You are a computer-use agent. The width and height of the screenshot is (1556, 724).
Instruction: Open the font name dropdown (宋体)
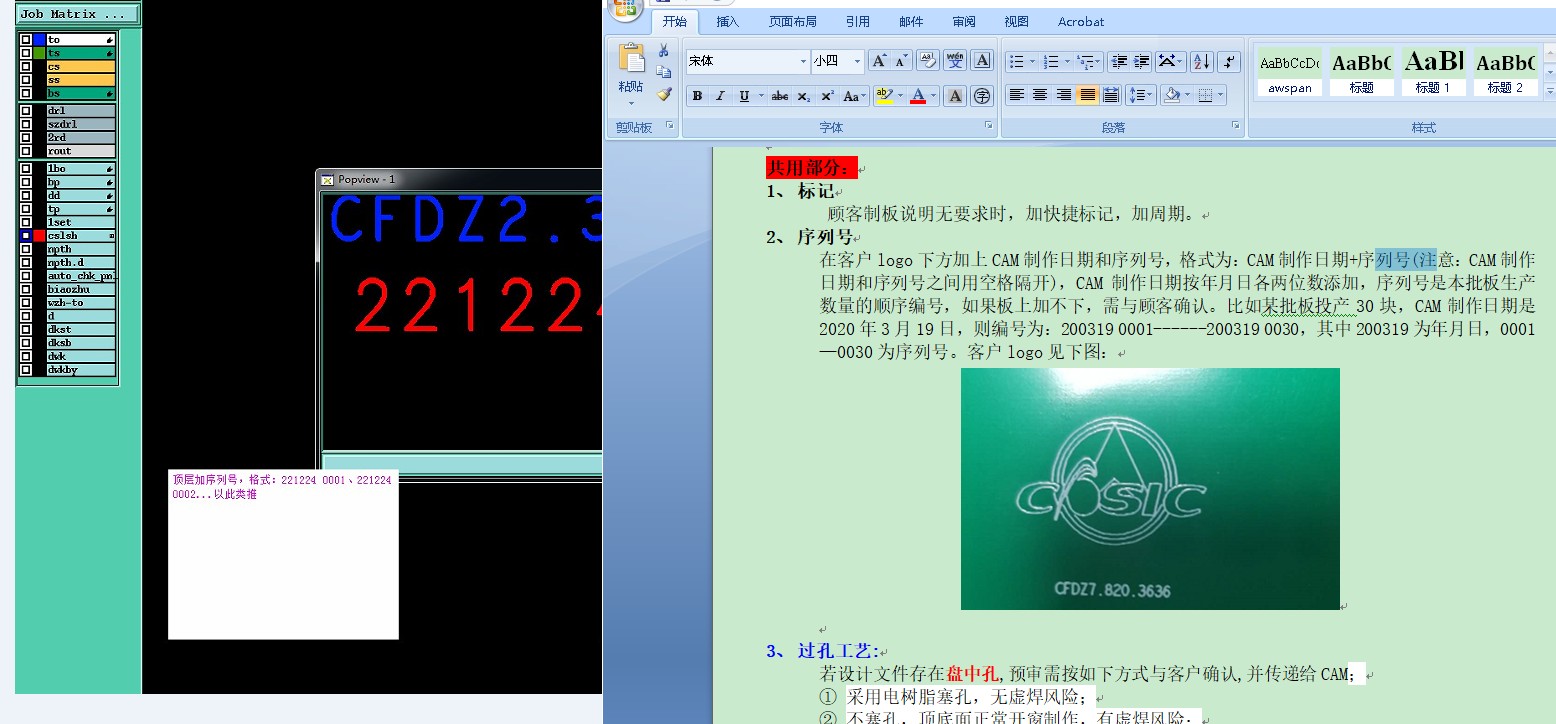pos(802,61)
